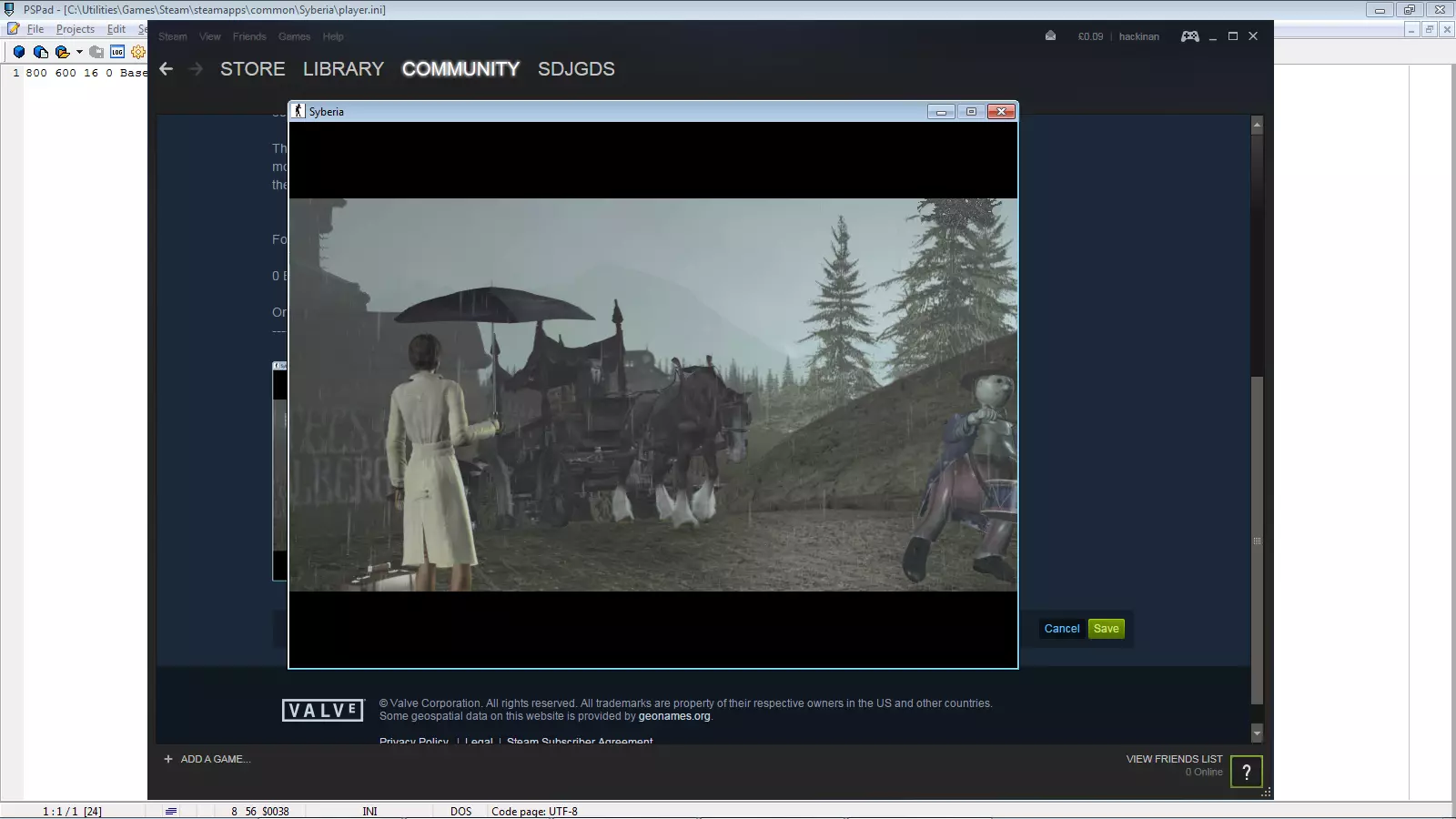Open the Help menu in Steam client
Viewport: 1456px width, 819px height.
point(333,36)
